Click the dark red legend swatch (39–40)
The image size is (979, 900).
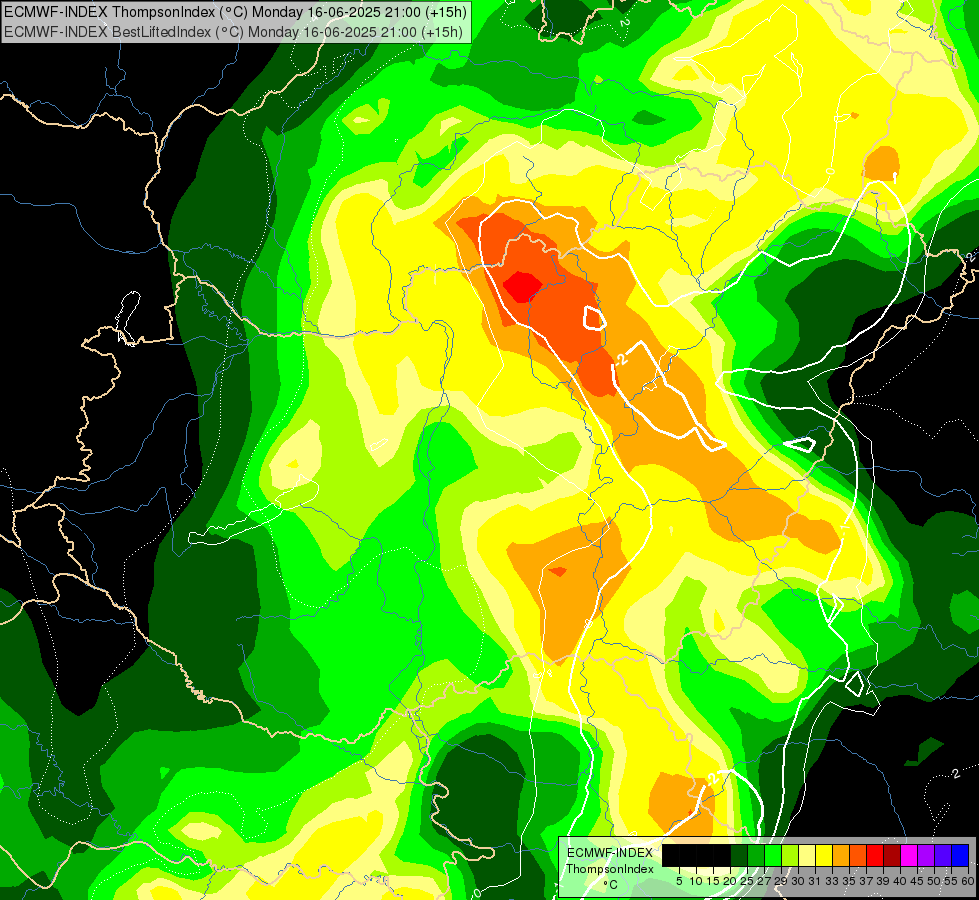coord(892,855)
